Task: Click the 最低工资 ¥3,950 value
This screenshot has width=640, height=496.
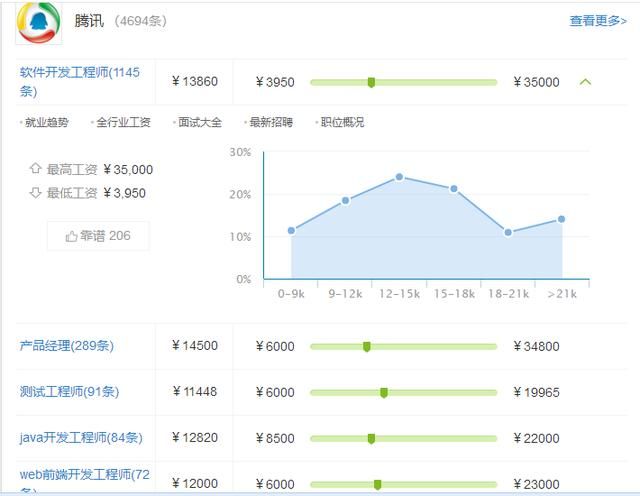Action: tap(124, 193)
